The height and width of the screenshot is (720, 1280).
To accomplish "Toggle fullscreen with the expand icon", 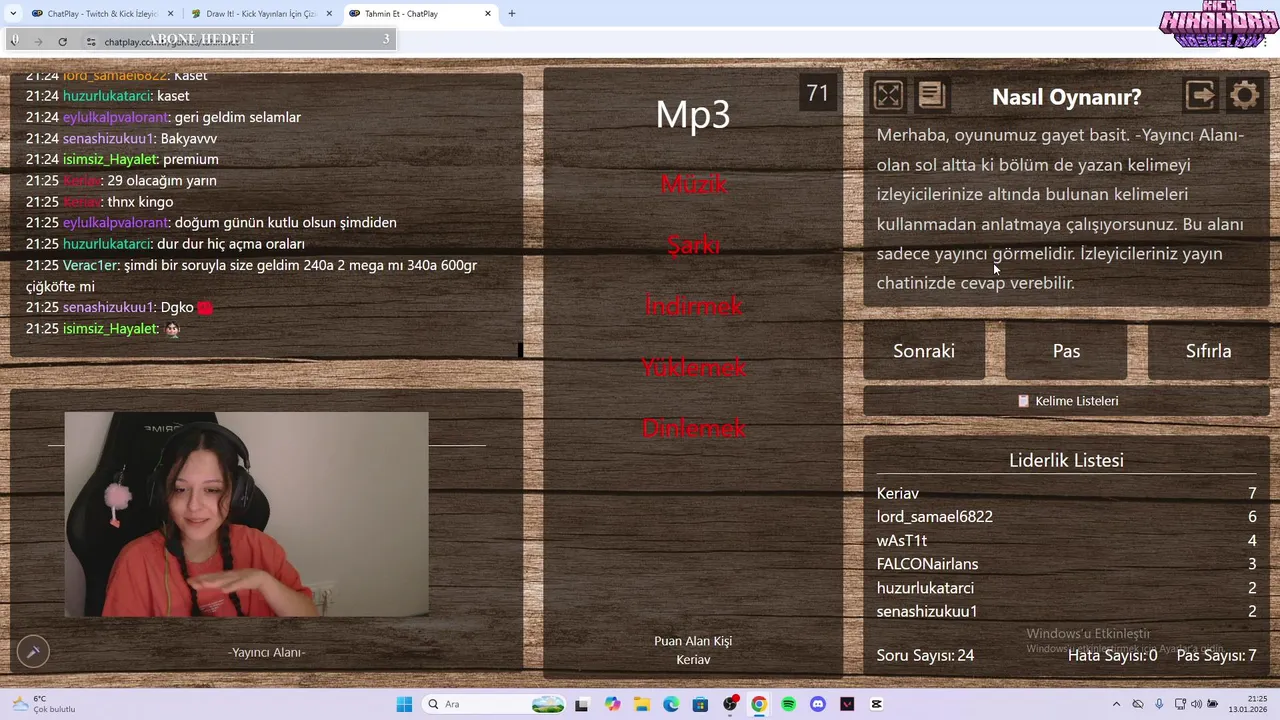I will [888, 95].
